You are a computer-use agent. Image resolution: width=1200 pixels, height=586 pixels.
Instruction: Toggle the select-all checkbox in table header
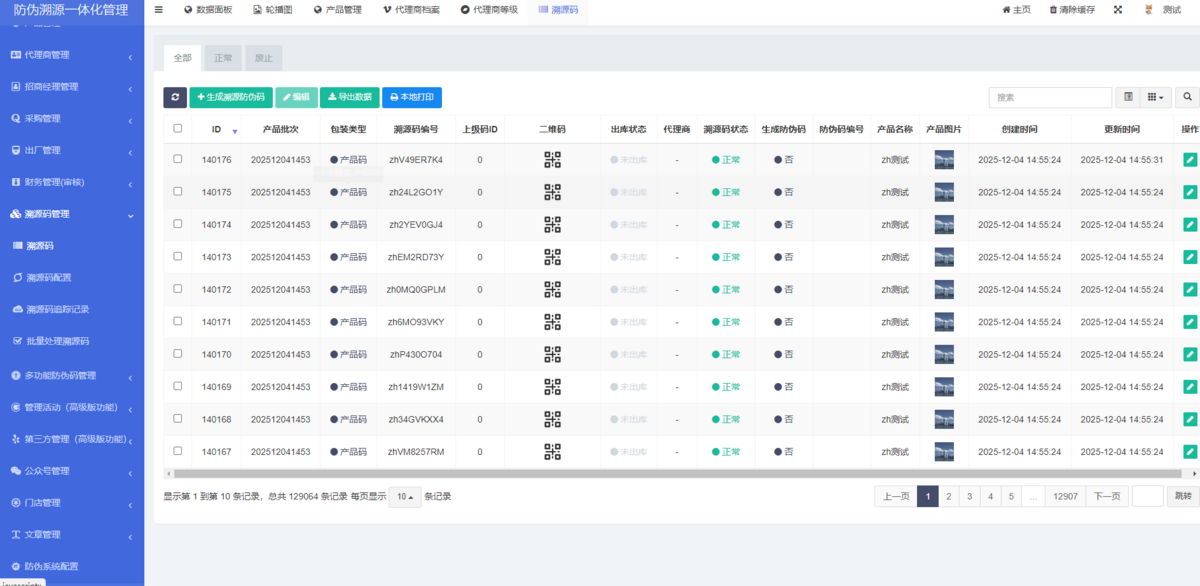click(x=177, y=128)
